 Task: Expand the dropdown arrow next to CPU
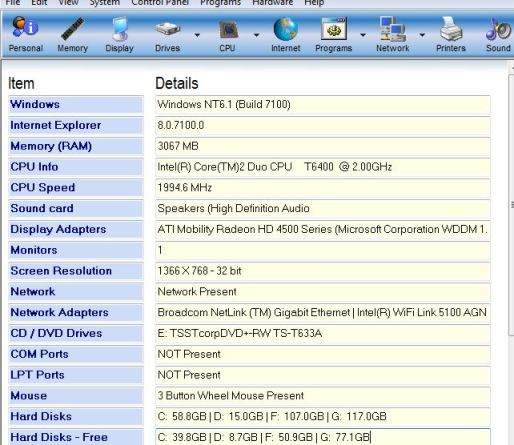pos(256,35)
